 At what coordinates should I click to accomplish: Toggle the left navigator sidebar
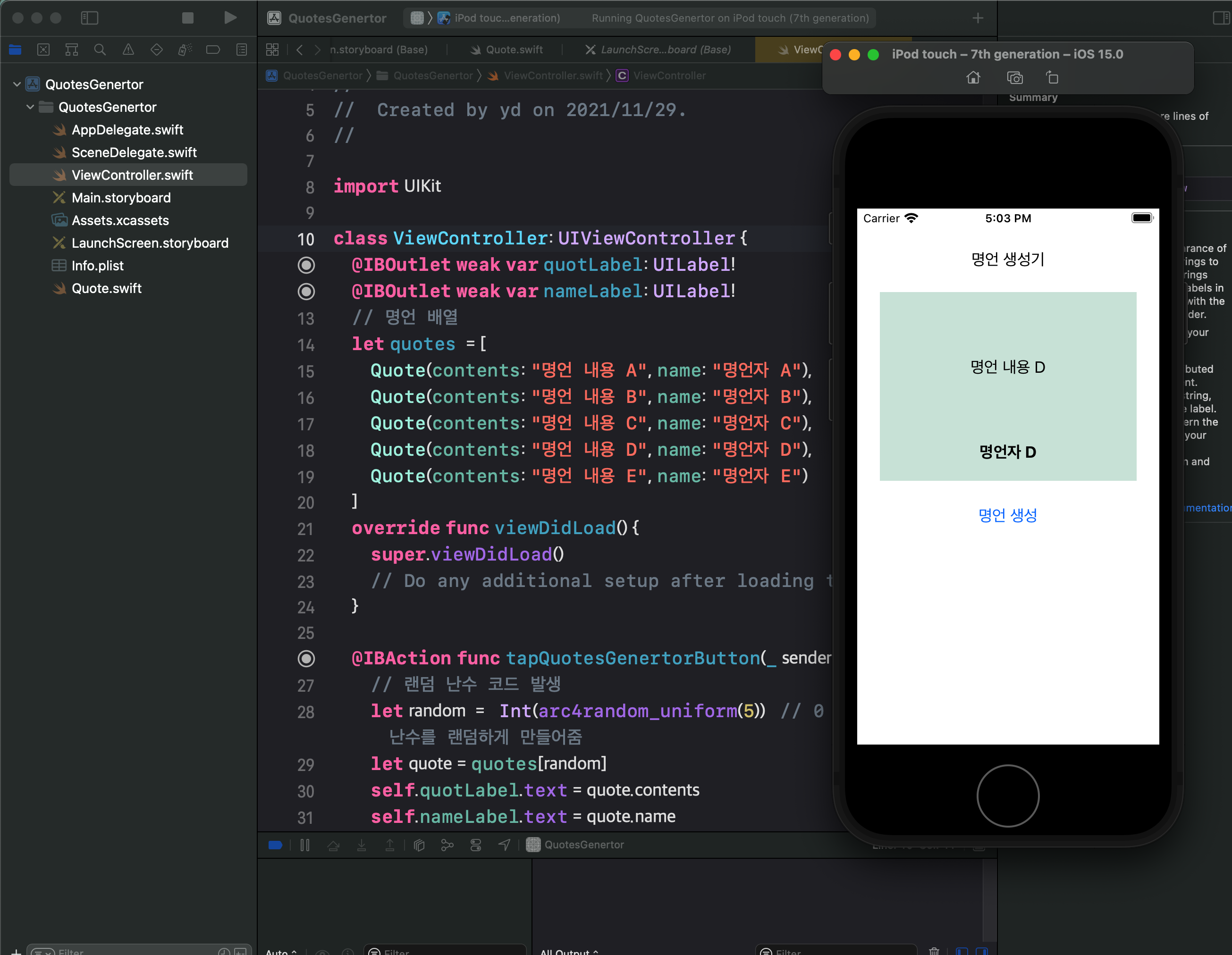point(90,18)
